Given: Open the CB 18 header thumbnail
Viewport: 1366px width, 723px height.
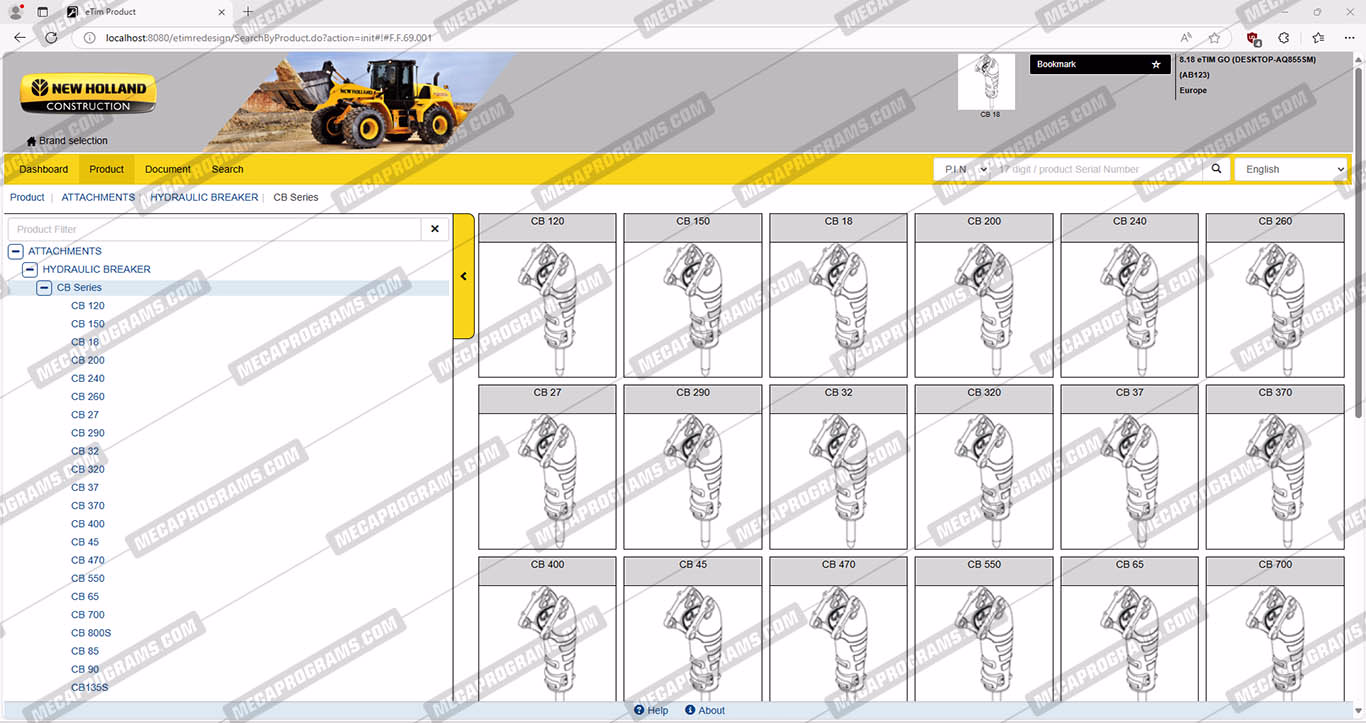Looking at the screenshot, I should coord(986,84).
